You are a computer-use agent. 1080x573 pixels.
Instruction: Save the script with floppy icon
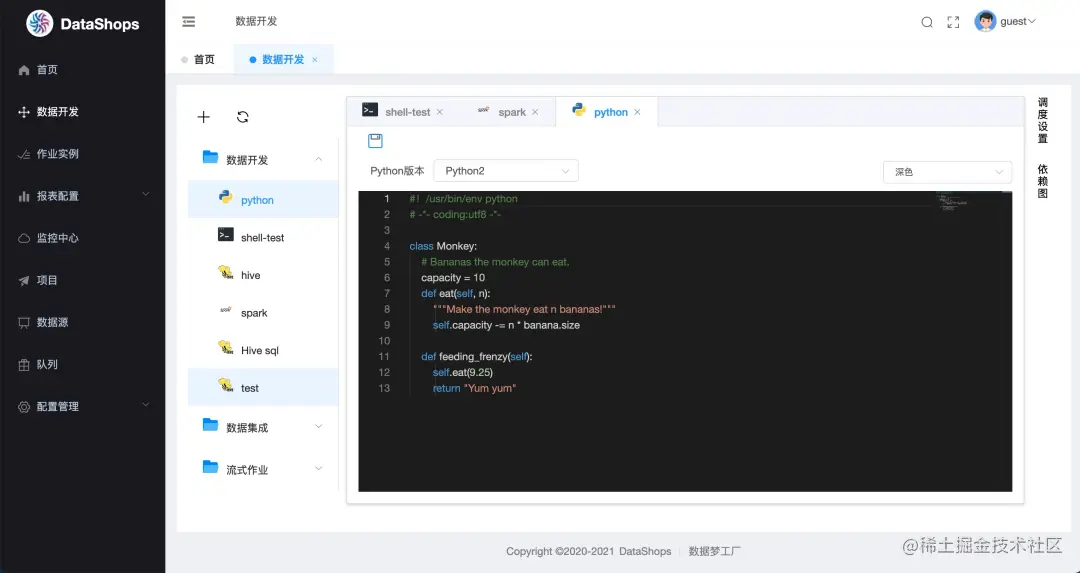coord(375,141)
